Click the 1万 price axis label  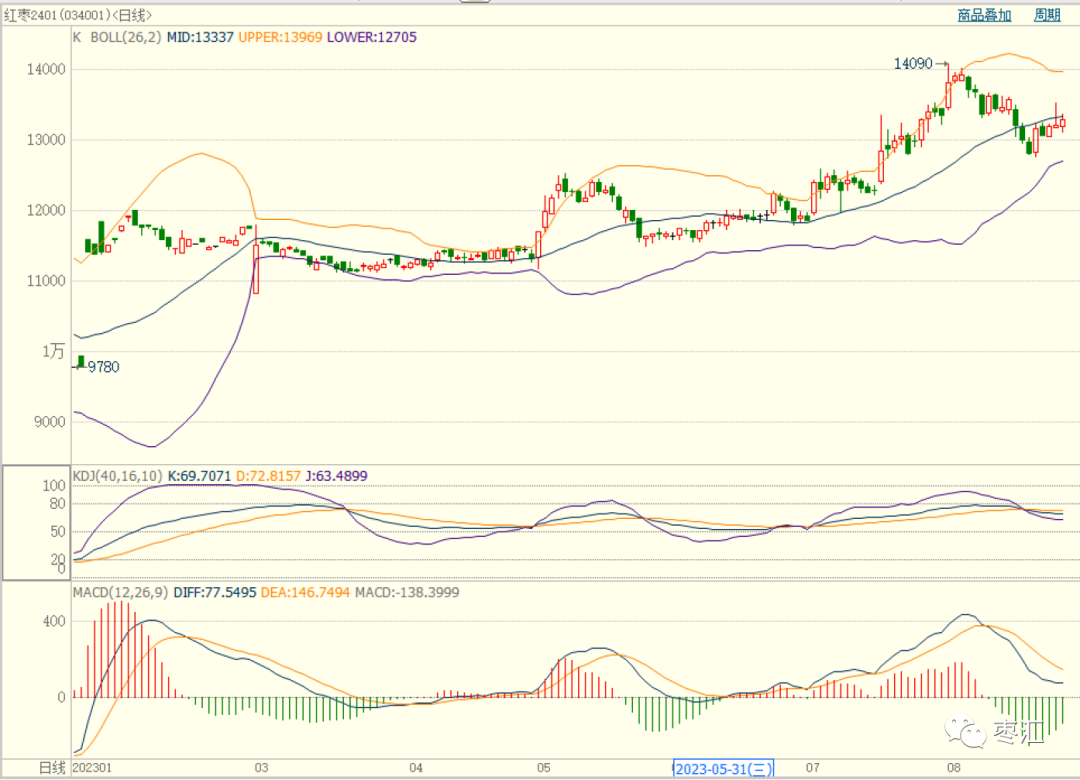[x=54, y=351]
